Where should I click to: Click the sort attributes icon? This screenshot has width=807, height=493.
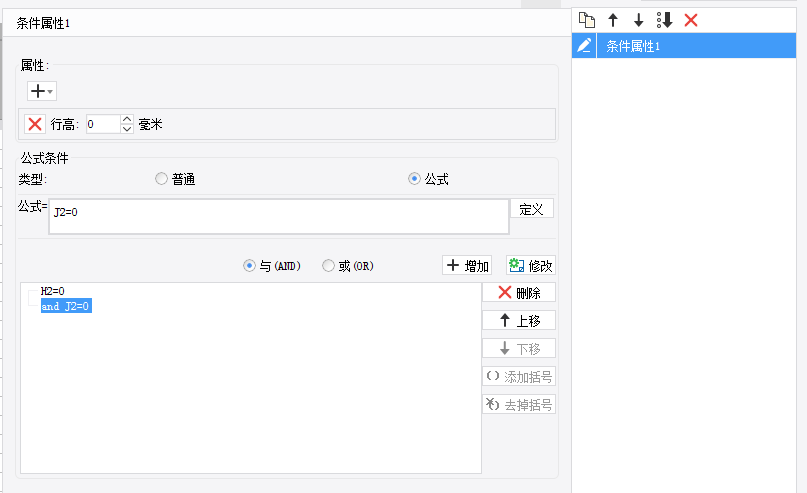coord(664,21)
